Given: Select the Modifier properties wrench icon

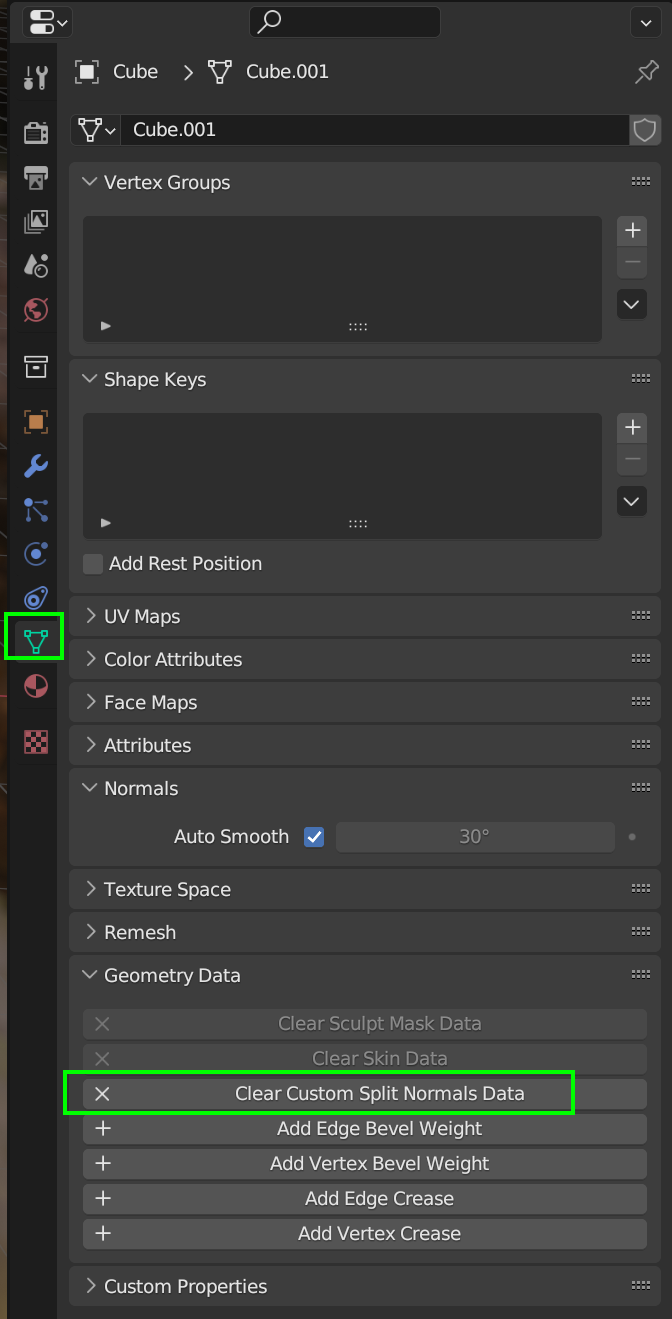Looking at the screenshot, I should pos(35,466).
